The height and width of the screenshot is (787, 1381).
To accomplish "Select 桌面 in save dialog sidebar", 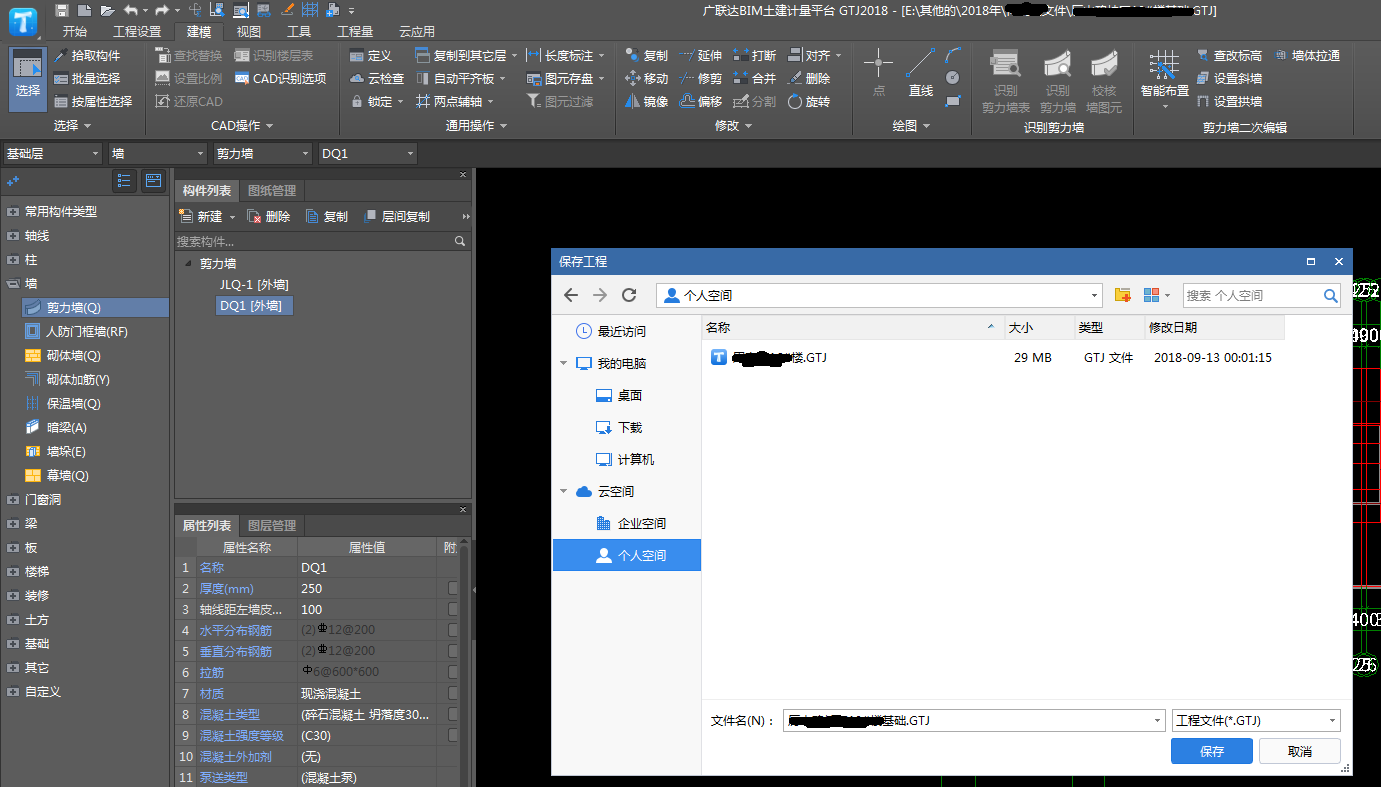I will [619, 395].
